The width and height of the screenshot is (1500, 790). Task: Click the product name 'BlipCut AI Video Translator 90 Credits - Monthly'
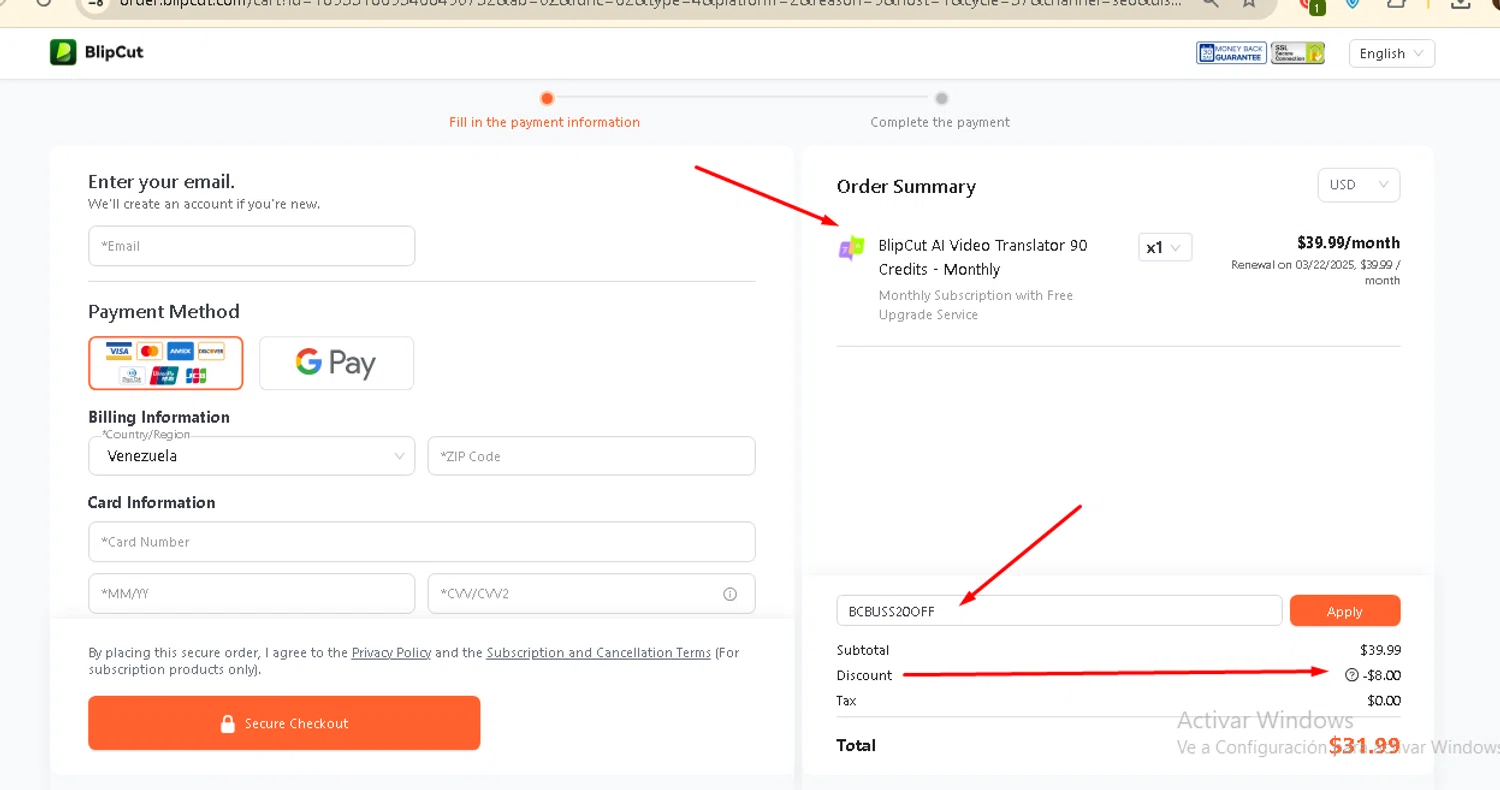point(982,257)
